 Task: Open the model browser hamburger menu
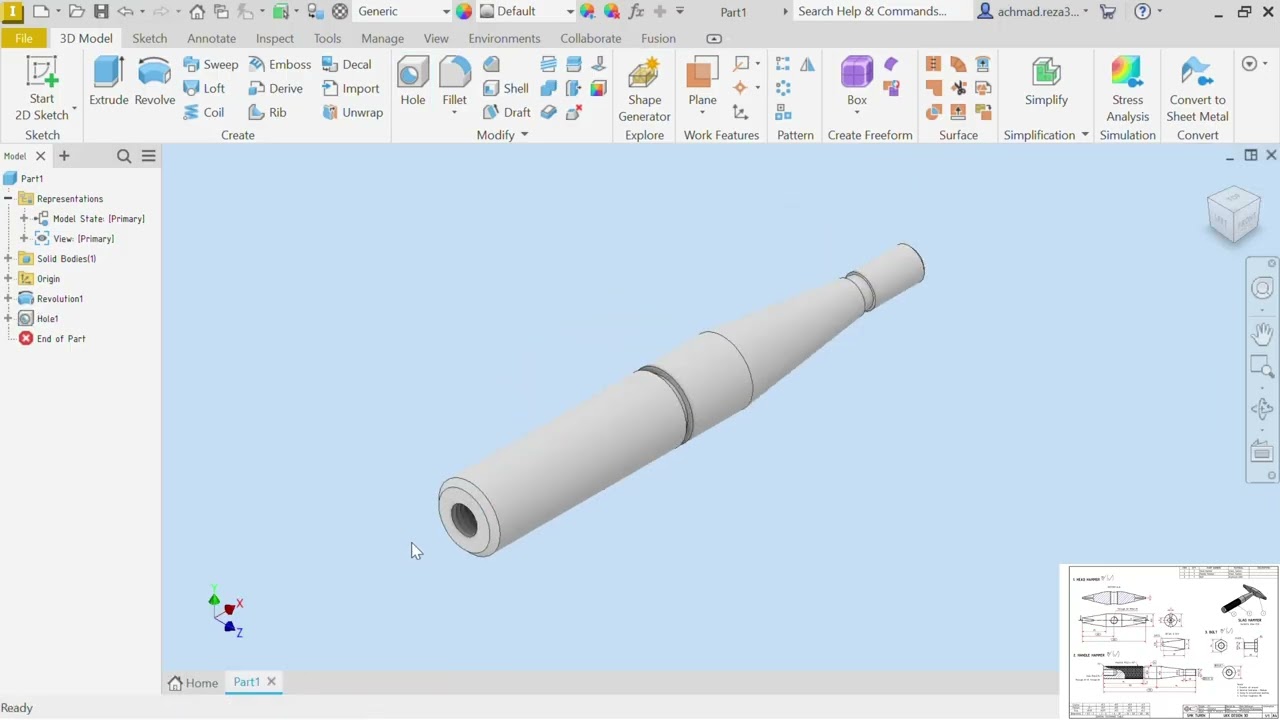click(149, 156)
